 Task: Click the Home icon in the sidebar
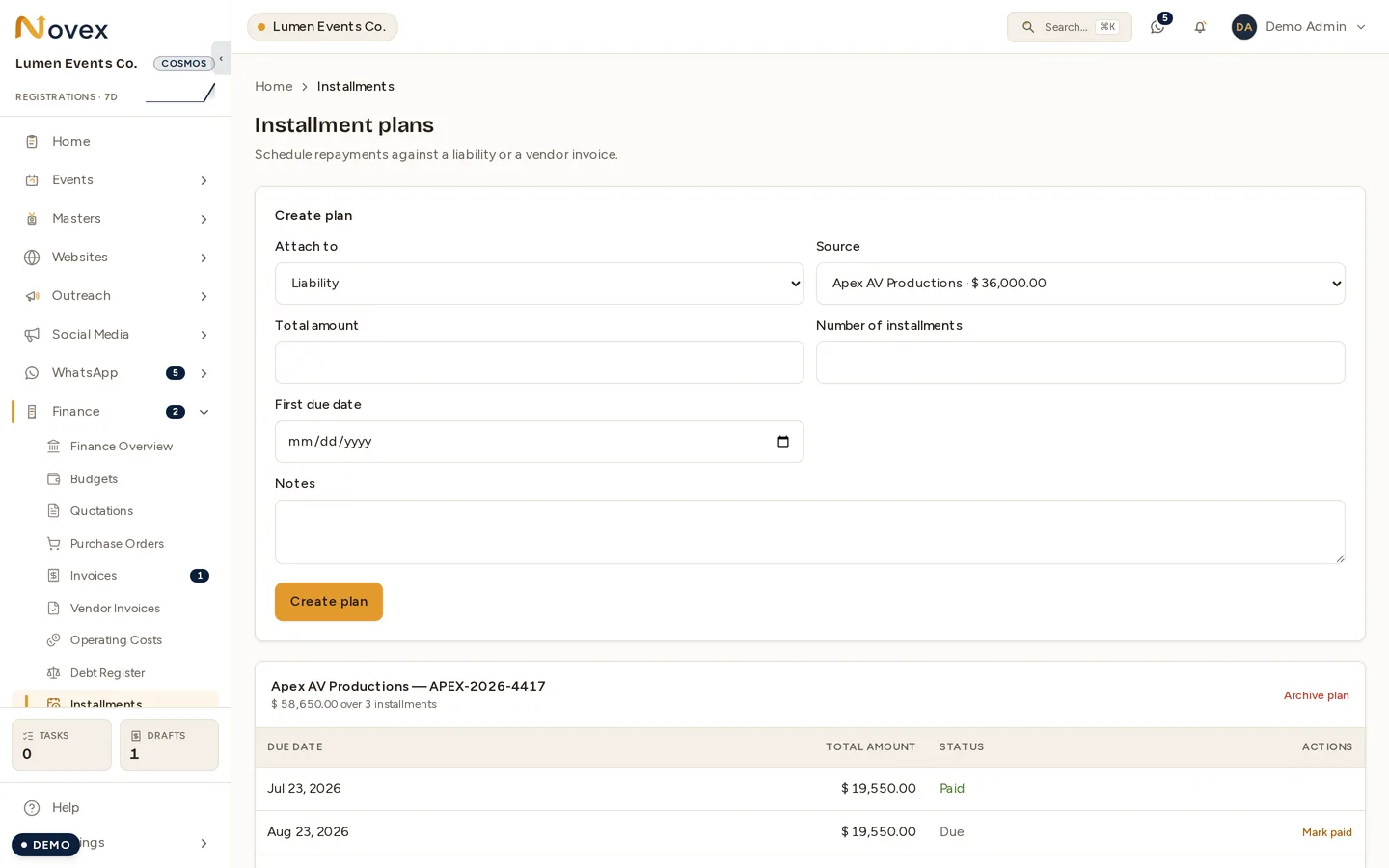32,142
